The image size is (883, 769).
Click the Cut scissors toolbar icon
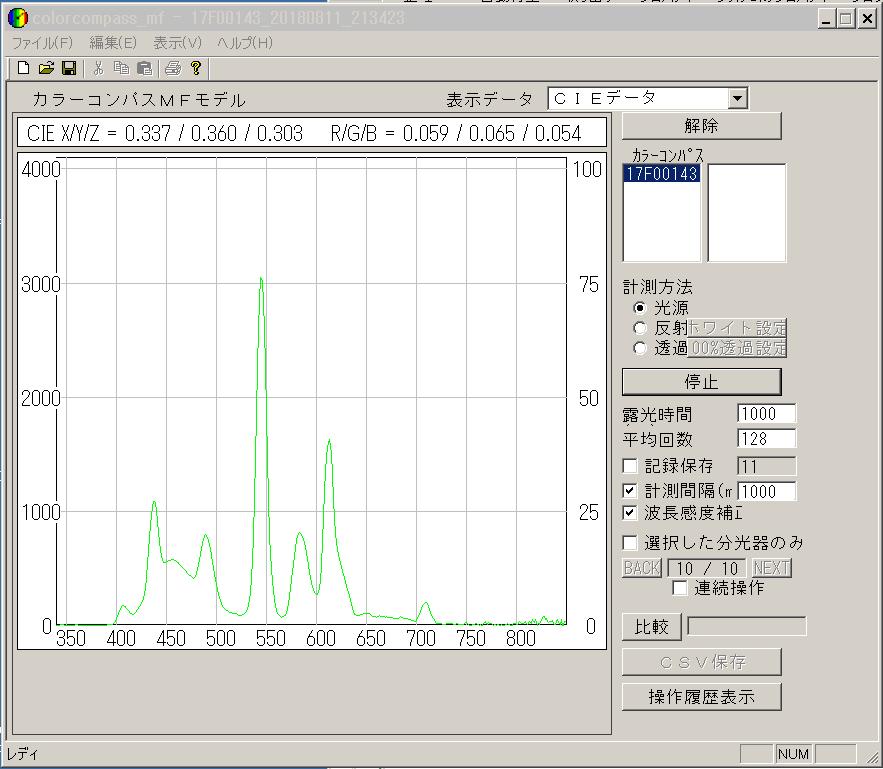pyautogui.click(x=98, y=68)
